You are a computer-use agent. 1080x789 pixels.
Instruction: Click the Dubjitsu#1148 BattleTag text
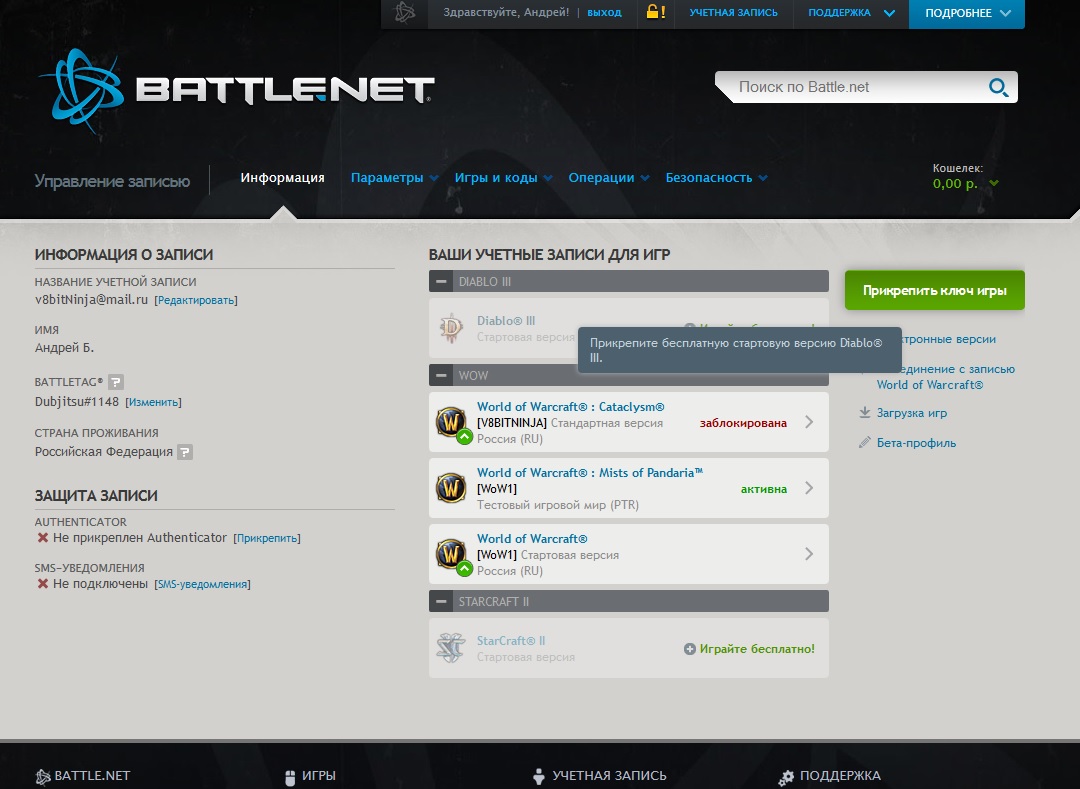77,401
